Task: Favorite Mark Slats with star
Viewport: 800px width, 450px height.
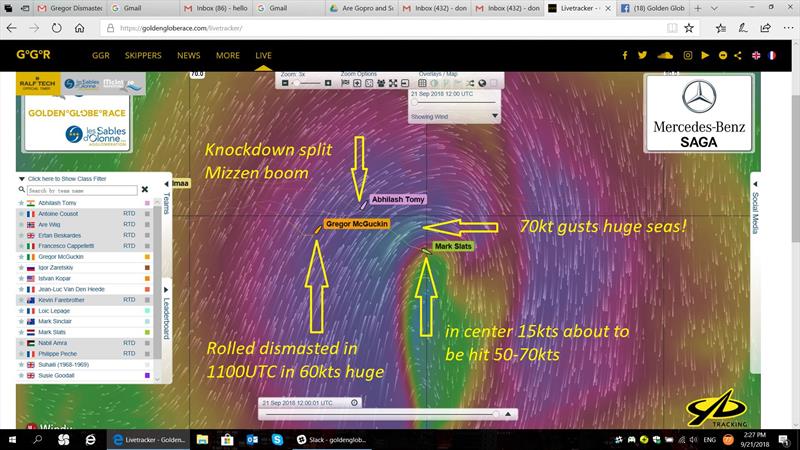Action: tap(21, 332)
